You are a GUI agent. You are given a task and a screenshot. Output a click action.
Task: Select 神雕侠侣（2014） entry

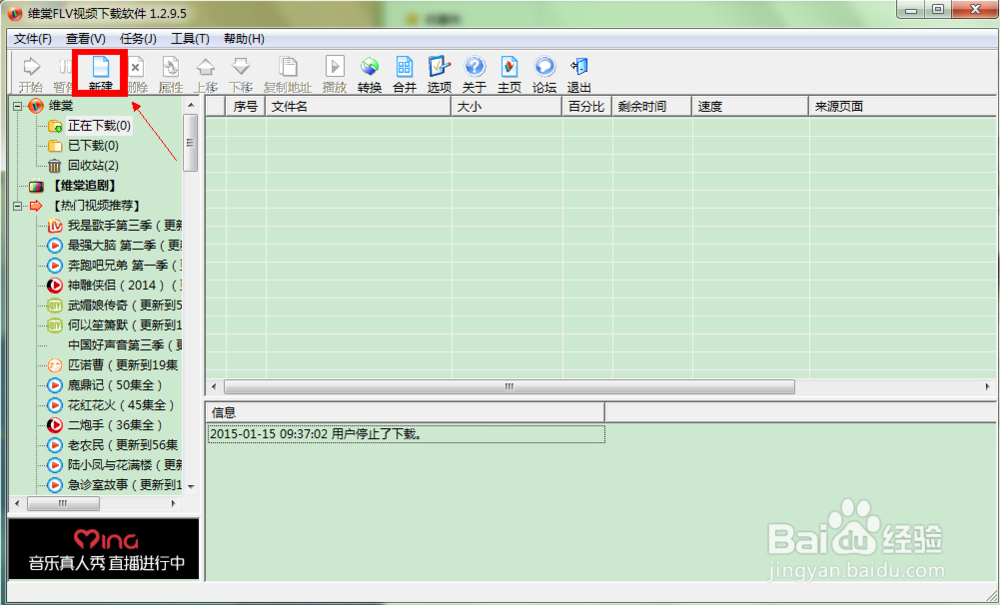(x=124, y=285)
